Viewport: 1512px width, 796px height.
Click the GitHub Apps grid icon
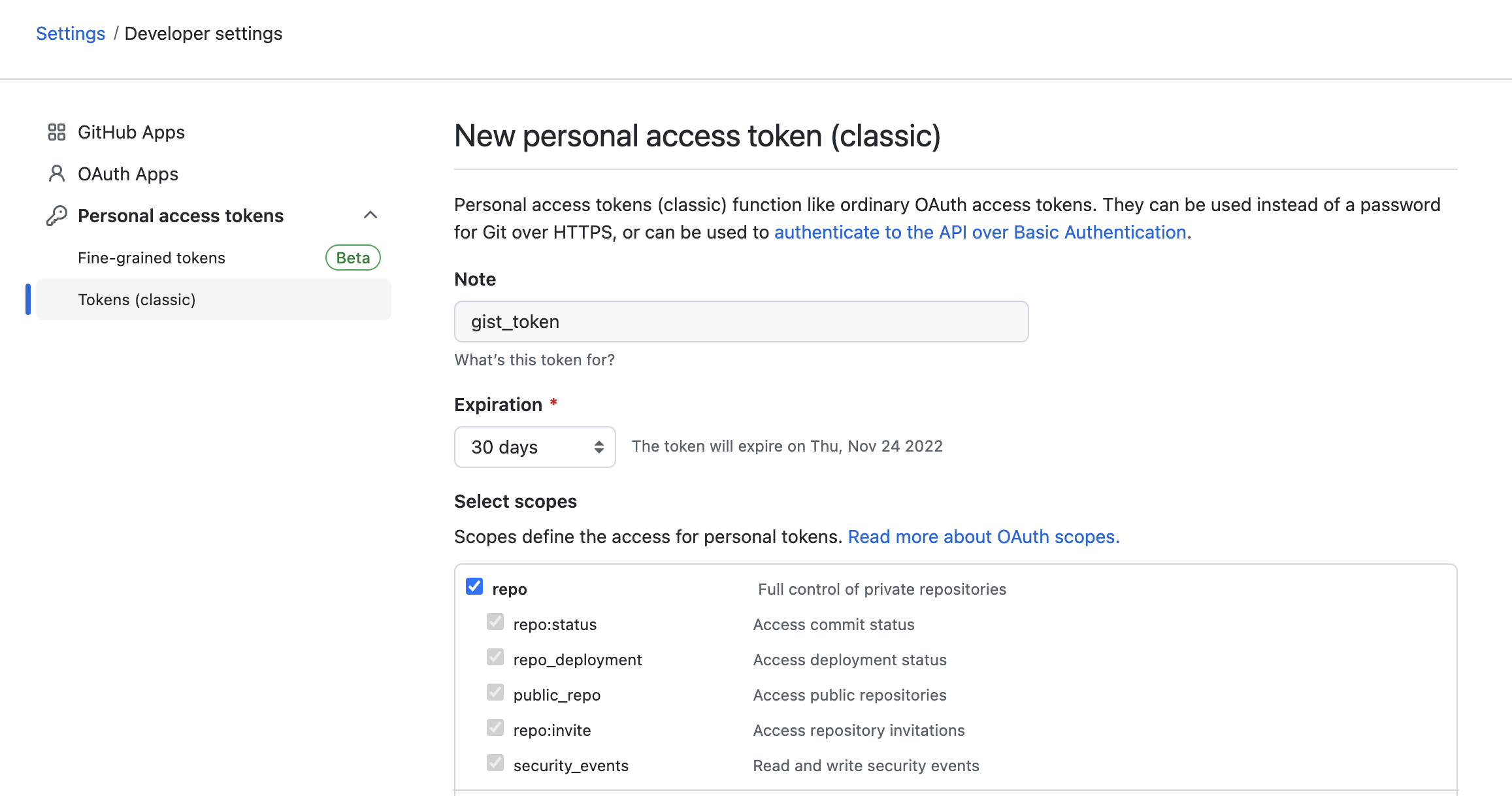57,132
